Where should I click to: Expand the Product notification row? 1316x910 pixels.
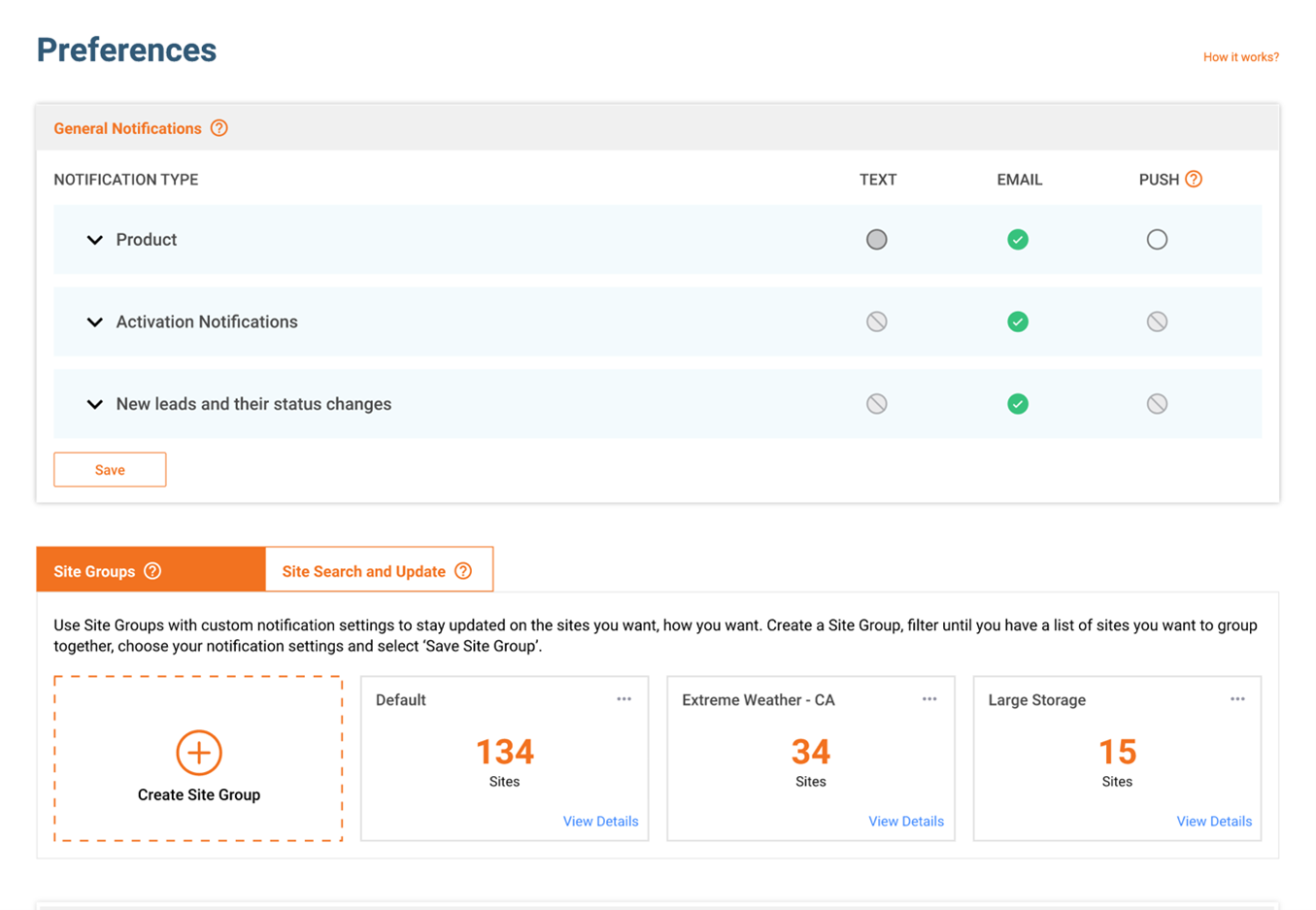(x=94, y=240)
